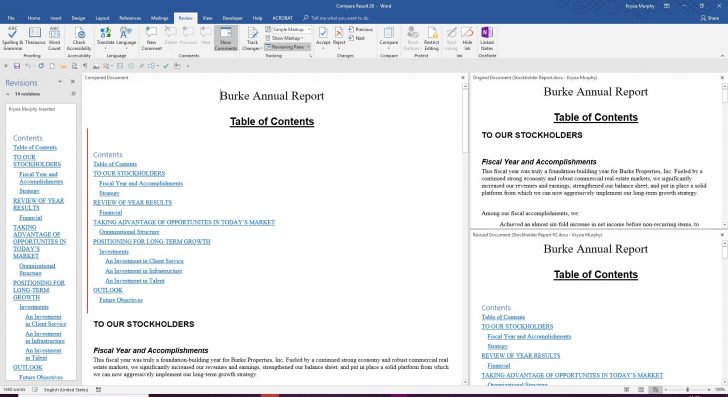Image resolution: width=728 pixels, height=397 pixels.
Task: Adjust the zoom slider
Action: tap(688, 390)
